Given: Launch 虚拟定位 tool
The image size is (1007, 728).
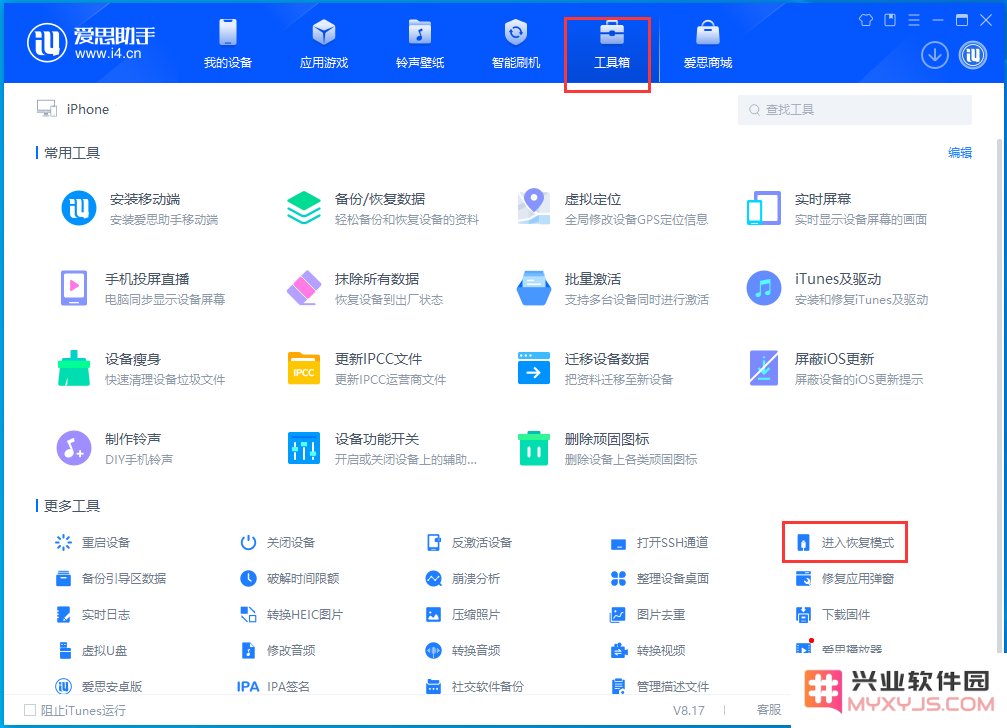Looking at the screenshot, I should click(612, 209).
